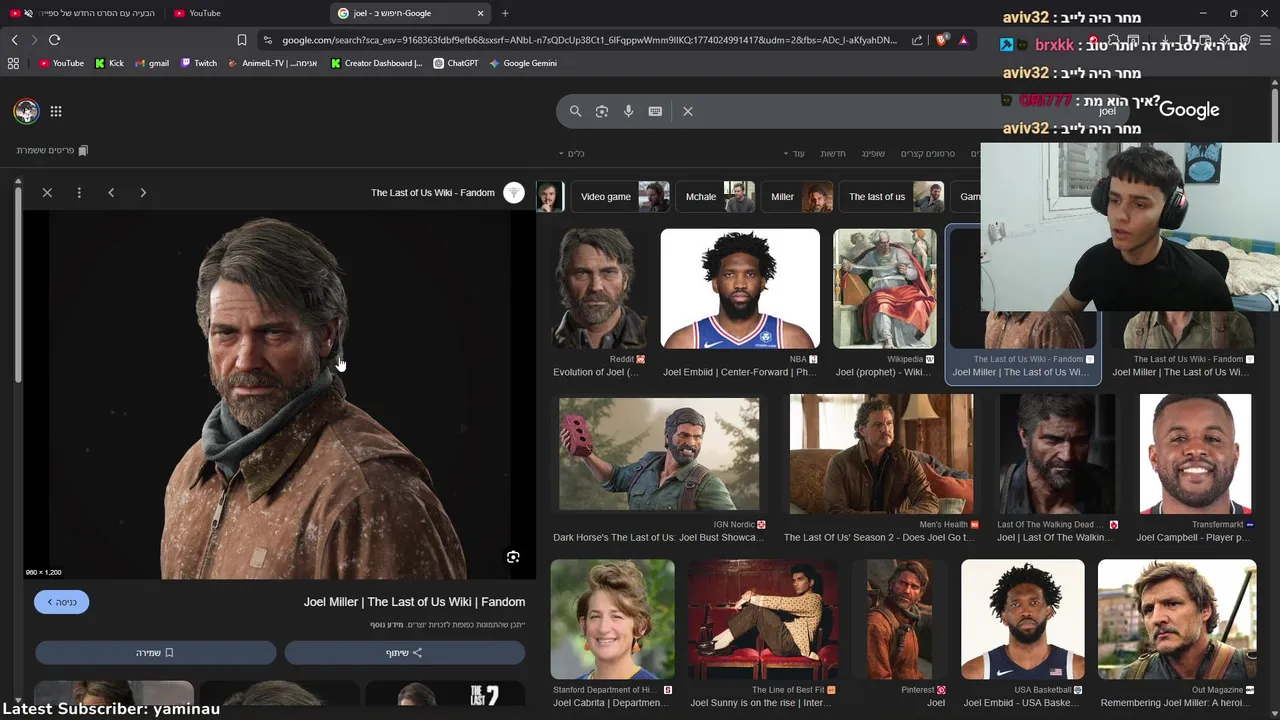Open the Twitch bookmark
The width and height of the screenshot is (1280, 720).
[x=198, y=63]
